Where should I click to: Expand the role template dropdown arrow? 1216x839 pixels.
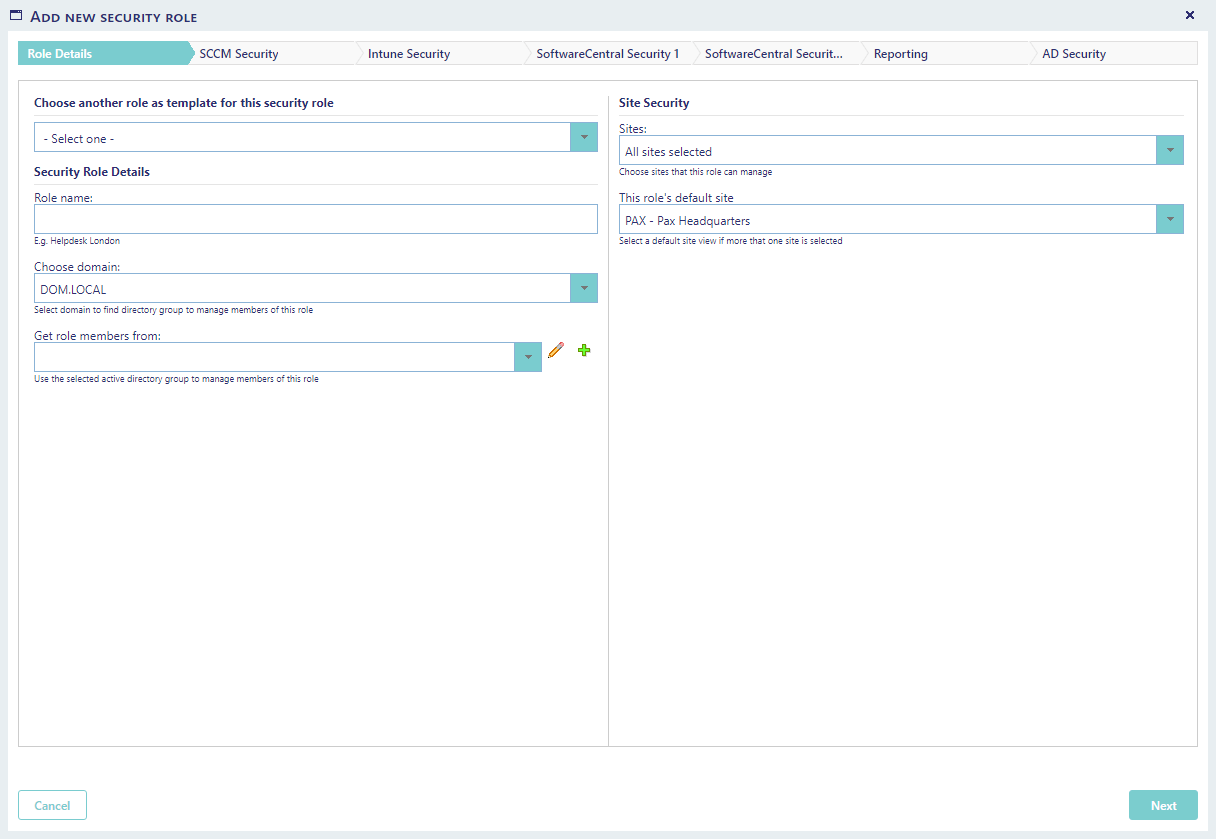coord(583,138)
